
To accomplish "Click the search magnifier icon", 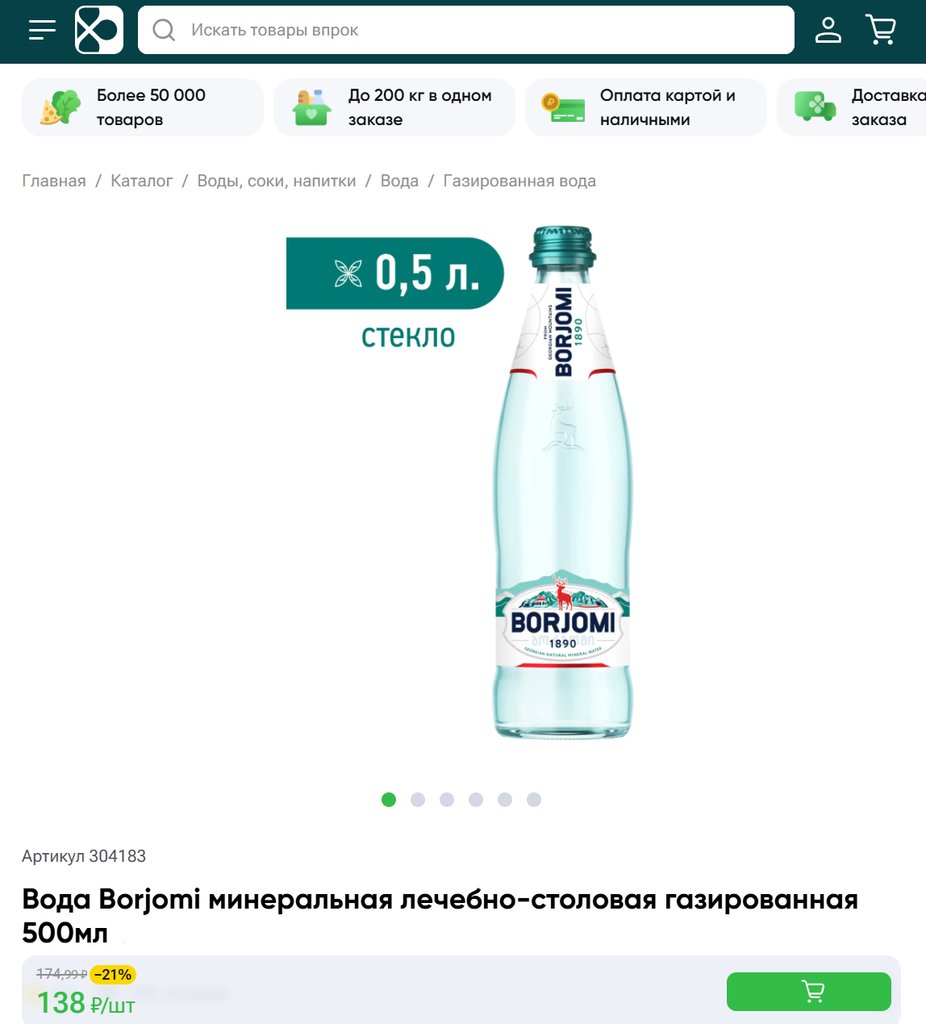I will click(x=163, y=30).
